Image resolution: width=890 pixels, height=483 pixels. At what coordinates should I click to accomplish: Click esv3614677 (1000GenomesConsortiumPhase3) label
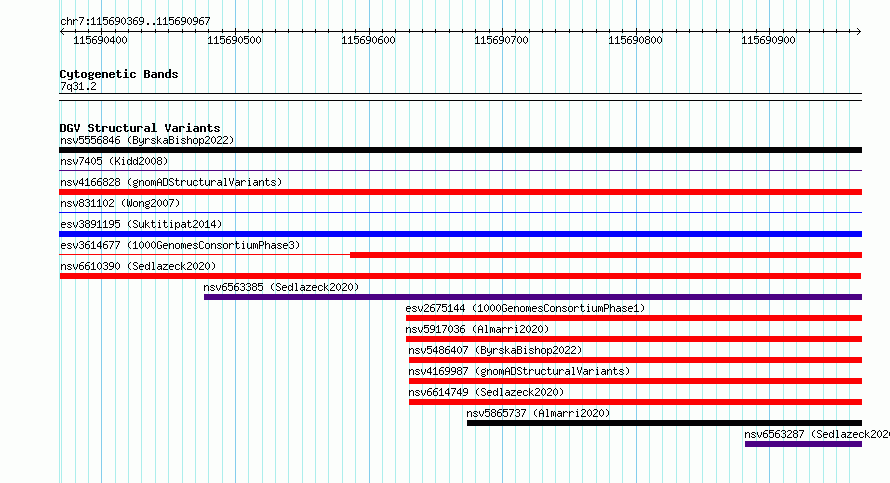[x=180, y=245]
